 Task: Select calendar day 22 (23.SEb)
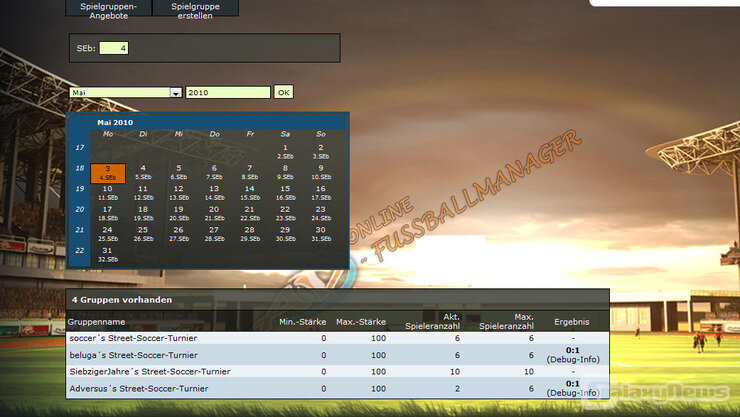tap(285, 214)
